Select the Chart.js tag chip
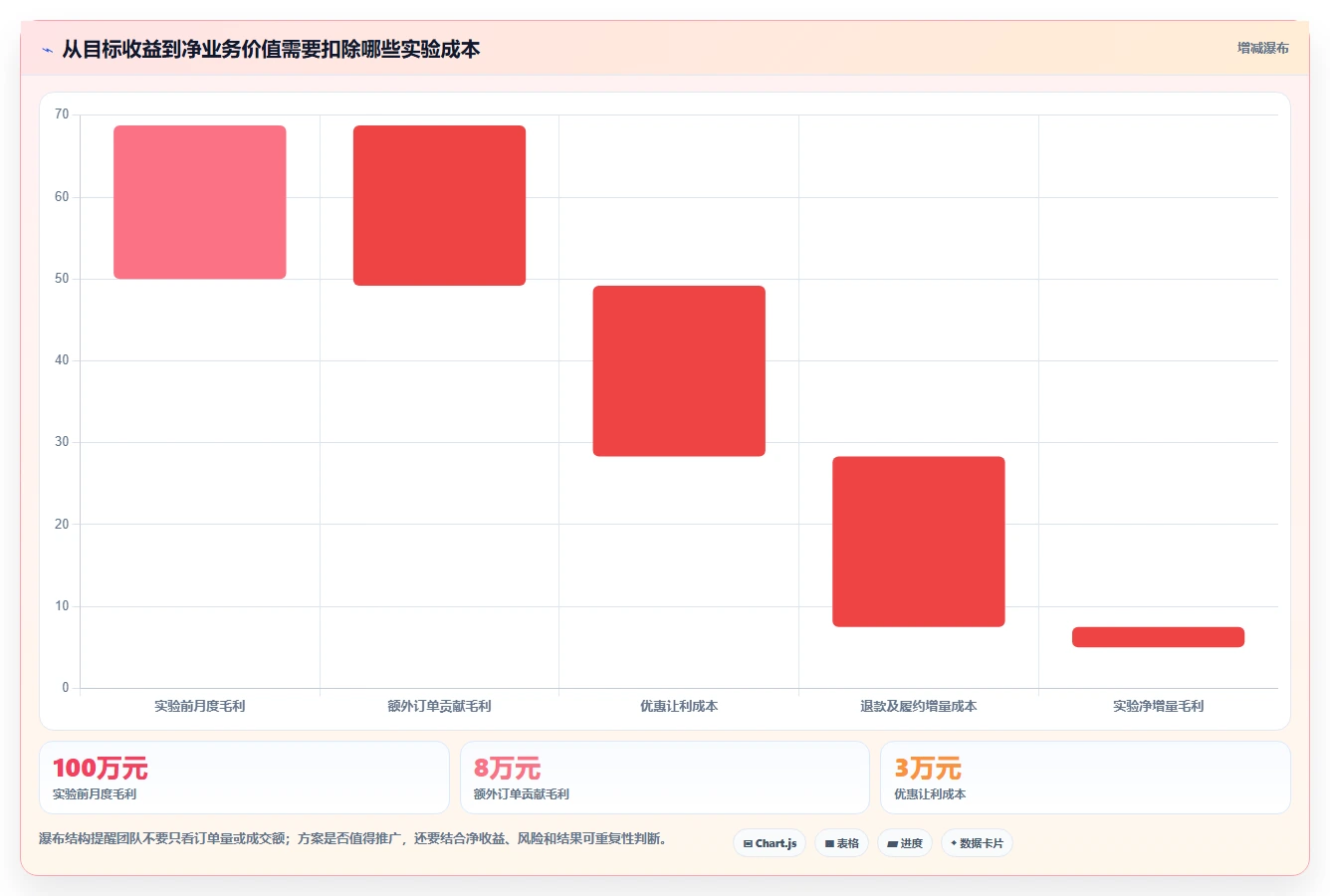The height and width of the screenshot is (896, 1330). (x=770, y=843)
